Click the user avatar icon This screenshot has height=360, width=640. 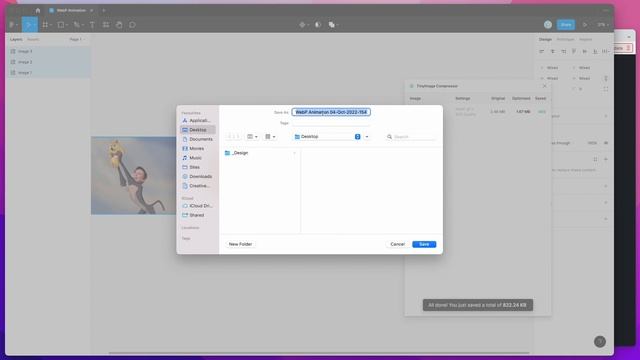pos(548,25)
